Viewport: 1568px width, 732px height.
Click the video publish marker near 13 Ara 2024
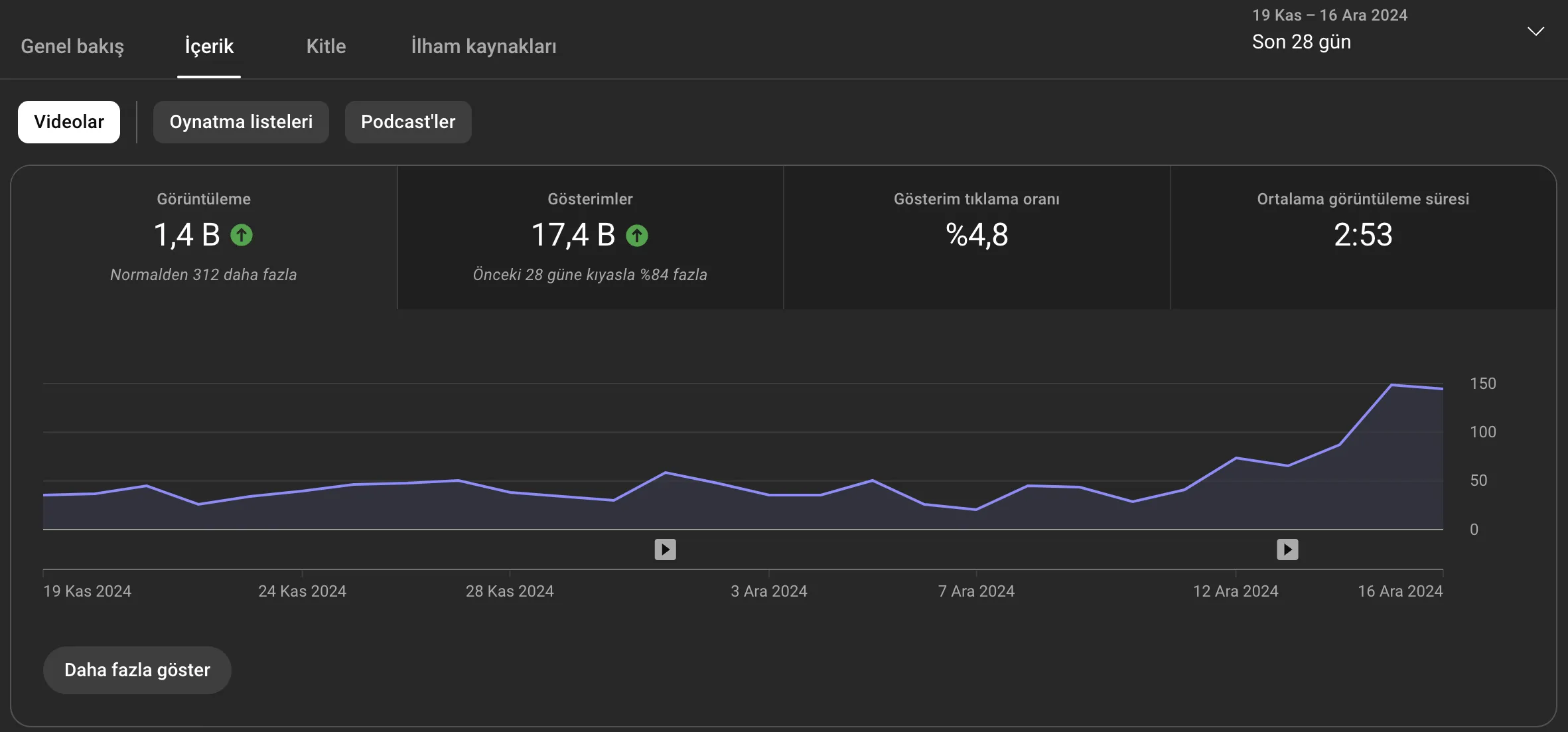(1287, 549)
